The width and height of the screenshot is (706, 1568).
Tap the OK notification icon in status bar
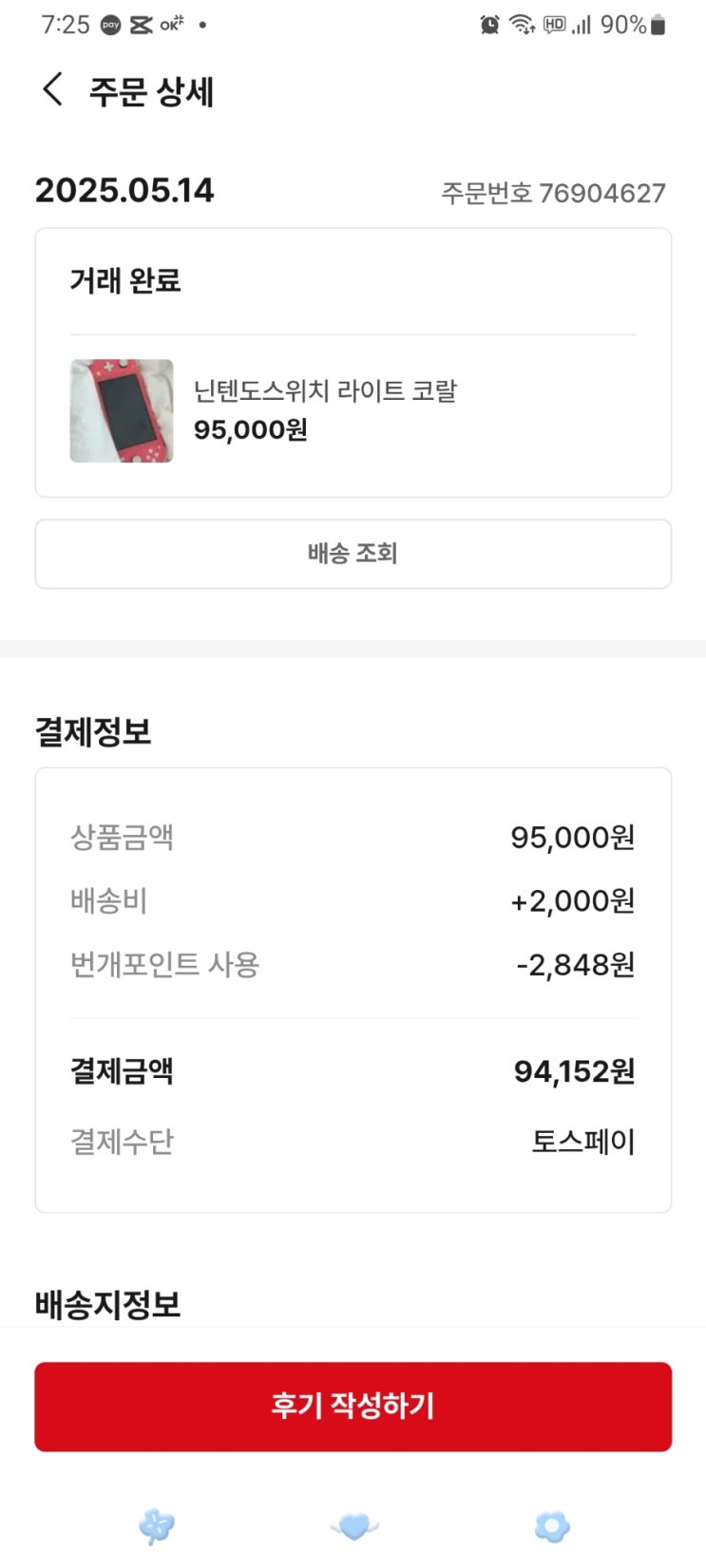point(171,25)
